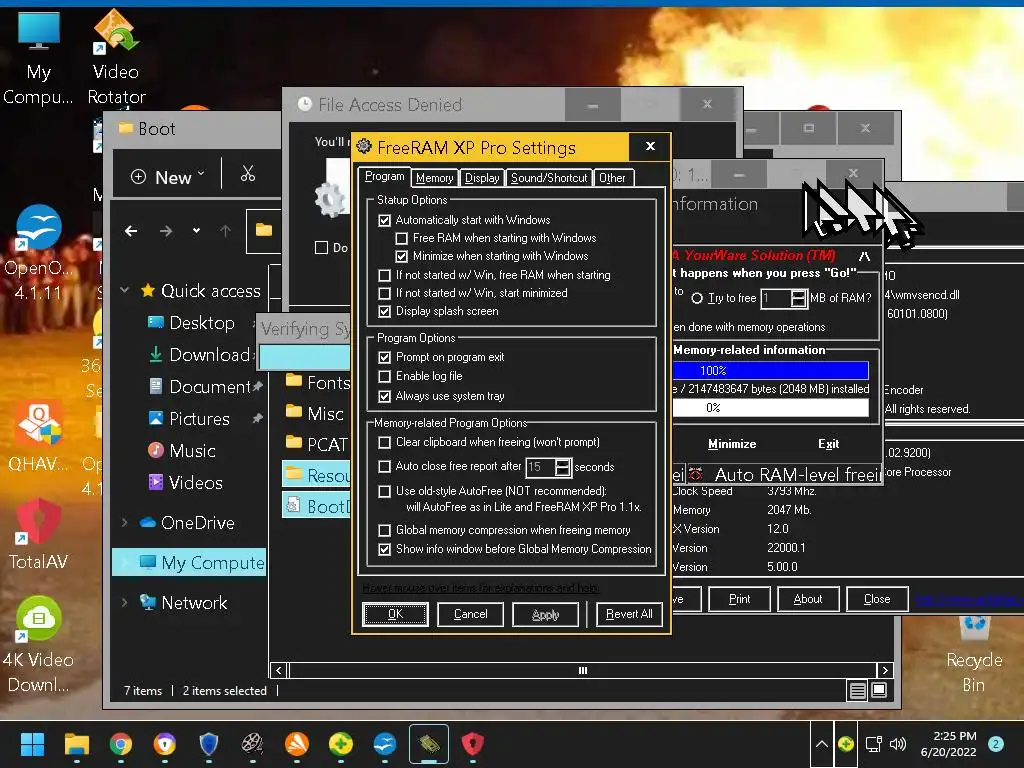Click the auto close seconds field
The image size is (1024, 768).
[540, 467]
